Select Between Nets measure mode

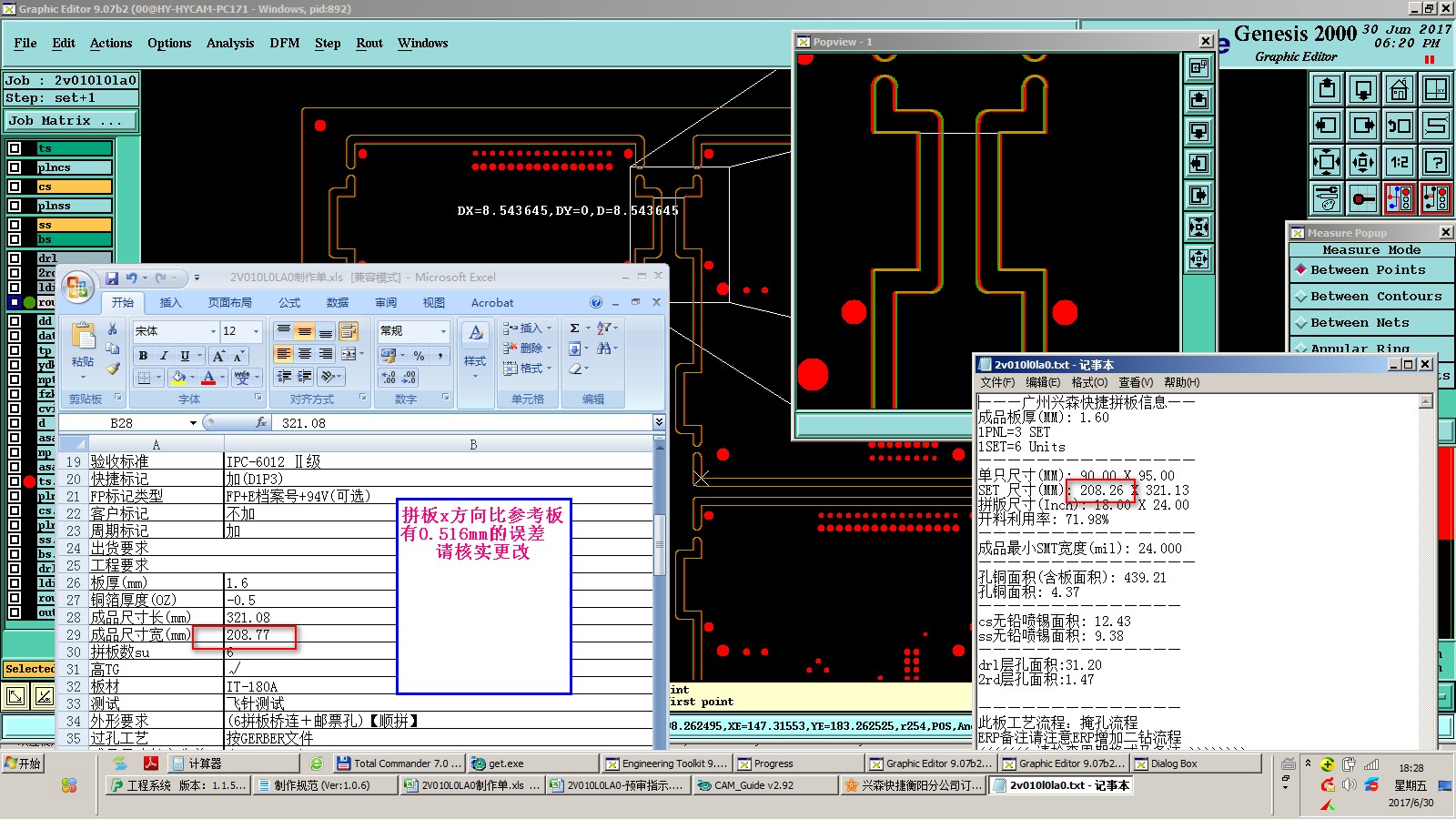1371,323
